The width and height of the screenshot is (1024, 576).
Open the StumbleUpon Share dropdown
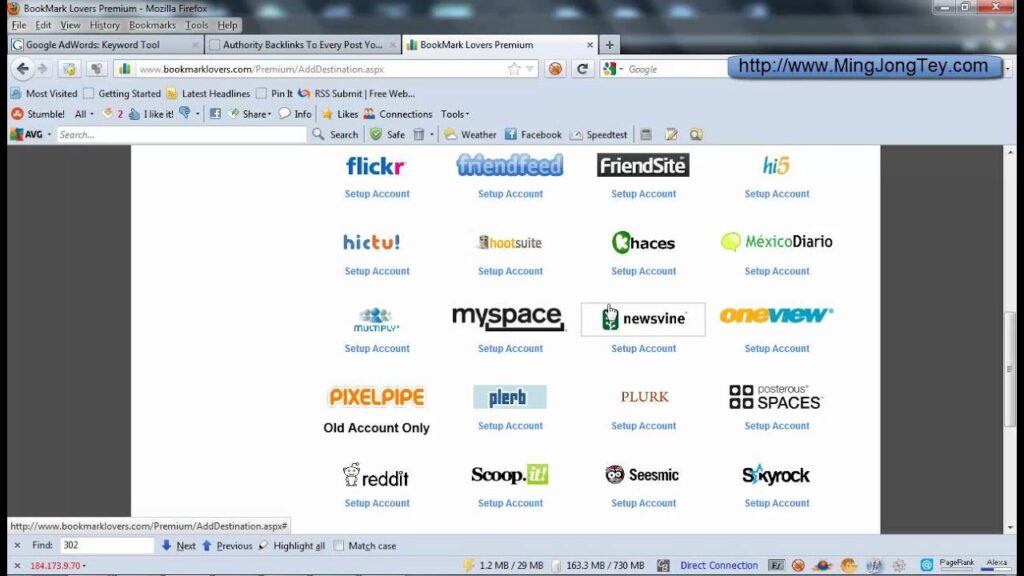[x=249, y=114]
